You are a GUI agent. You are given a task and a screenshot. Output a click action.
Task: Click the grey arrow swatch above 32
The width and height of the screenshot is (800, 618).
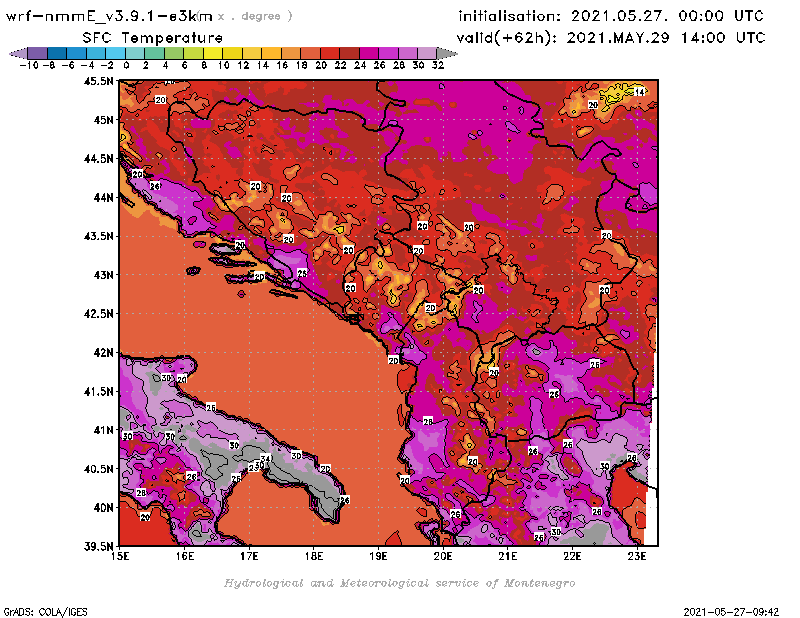447,53
